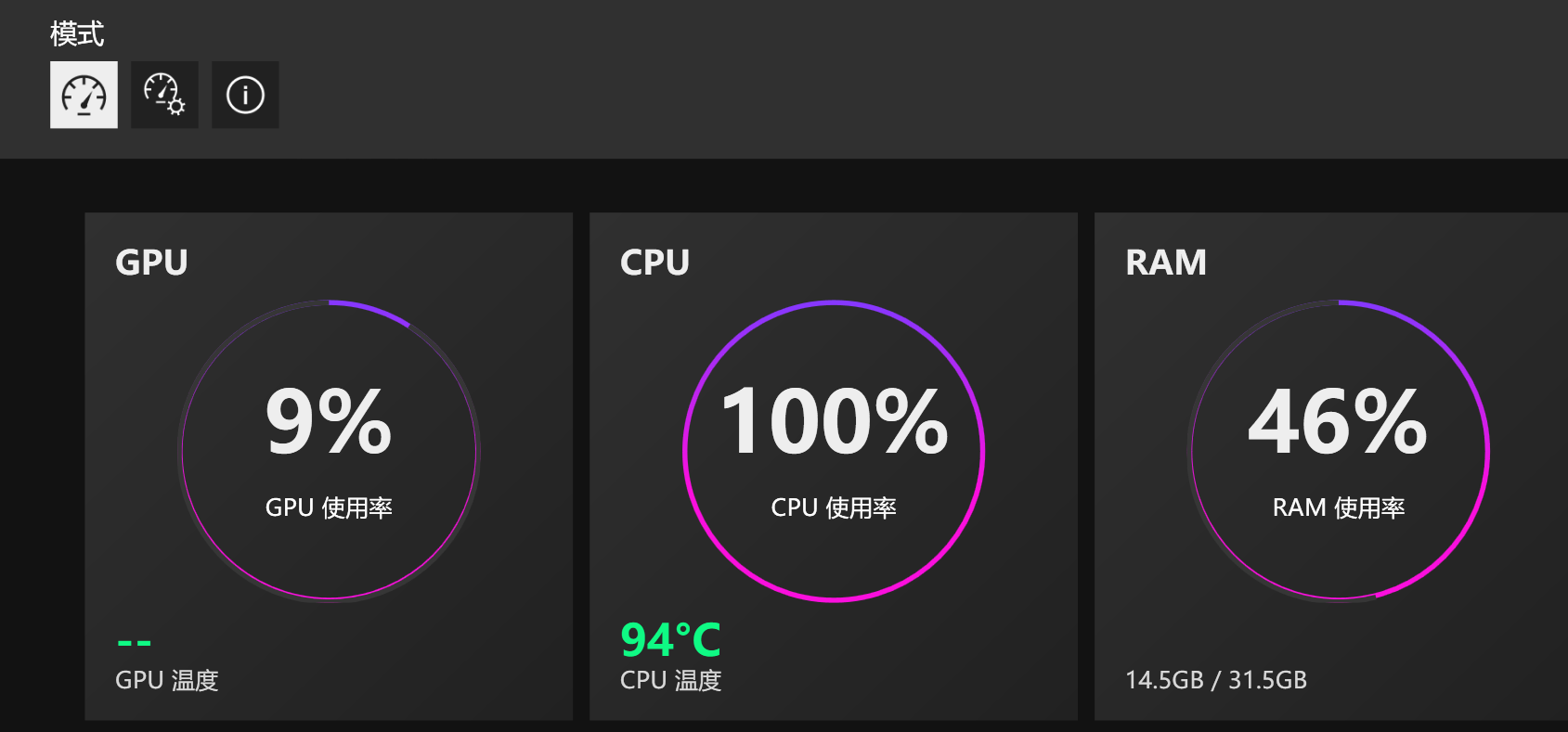Click the CPU 温度 label
The width and height of the screenshot is (1568, 732).
670,680
